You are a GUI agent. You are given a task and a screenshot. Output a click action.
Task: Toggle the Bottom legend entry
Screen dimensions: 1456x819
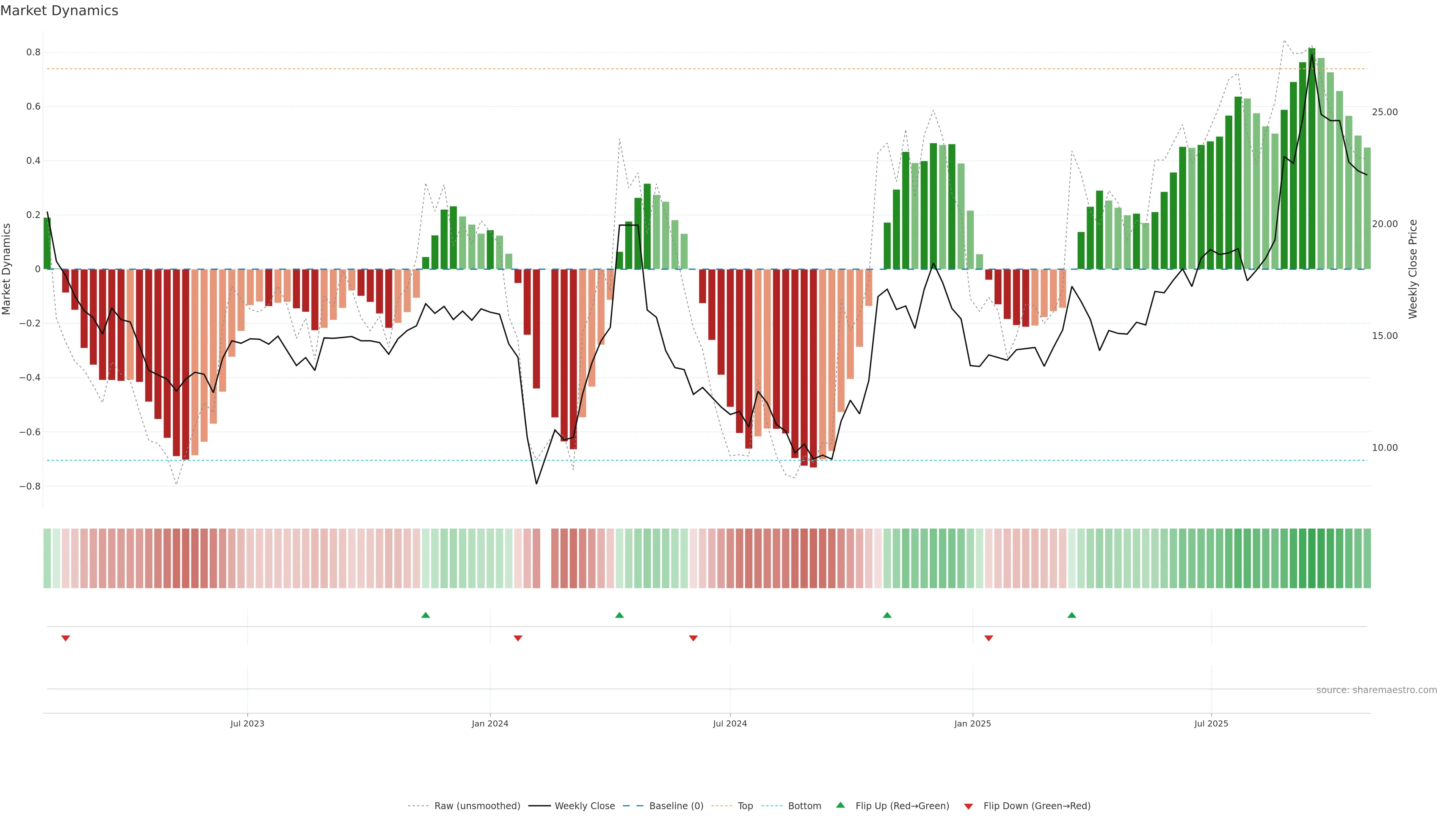(x=804, y=806)
